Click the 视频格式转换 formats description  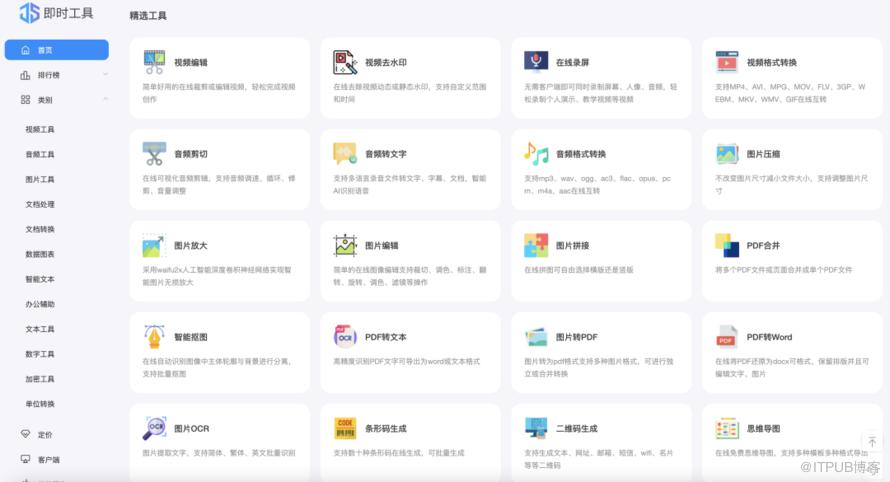(790, 93)
